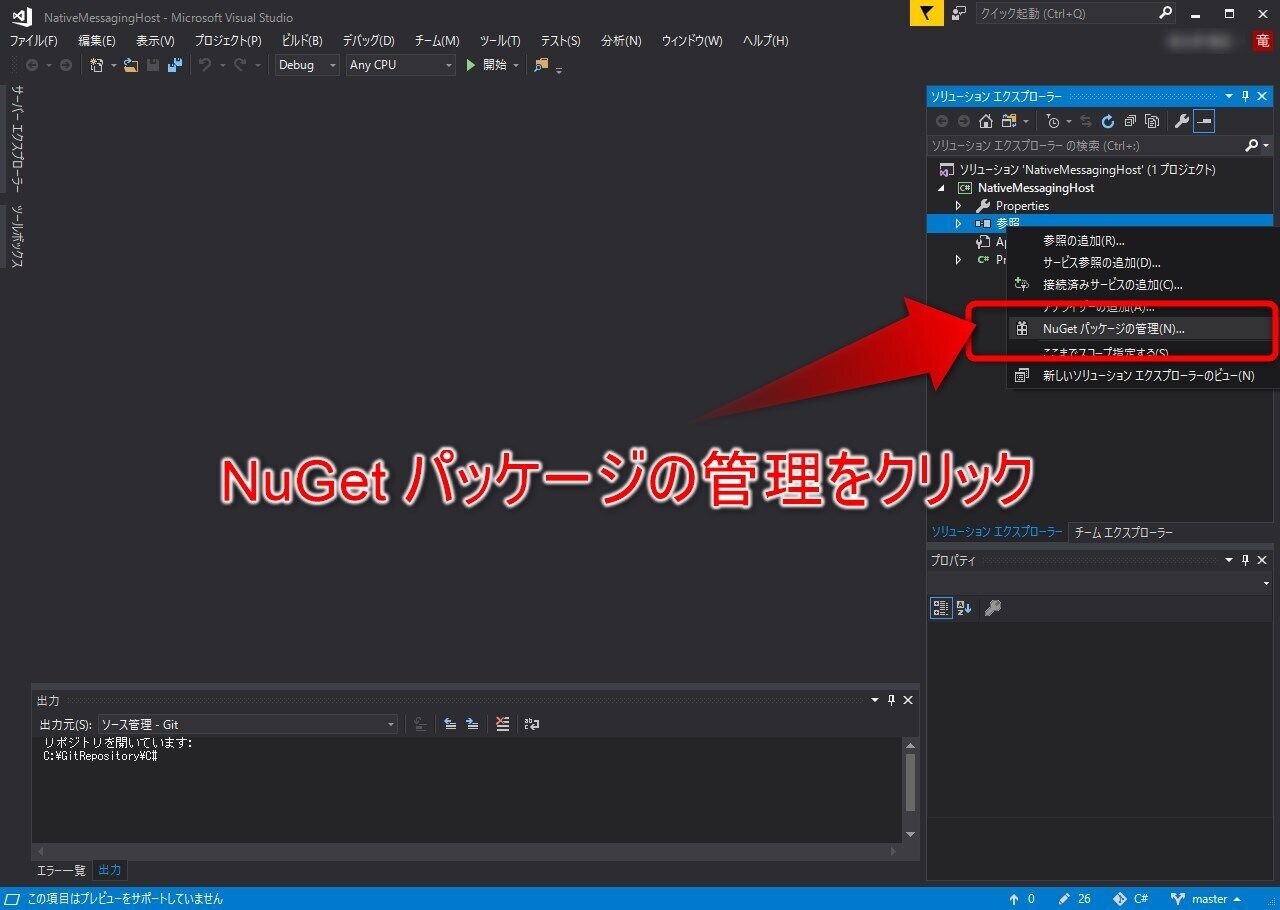Image resolution: width=1280 pixels, height=910 pixels.
Task: Open the ビルド(B) menu
Action: 302,41
